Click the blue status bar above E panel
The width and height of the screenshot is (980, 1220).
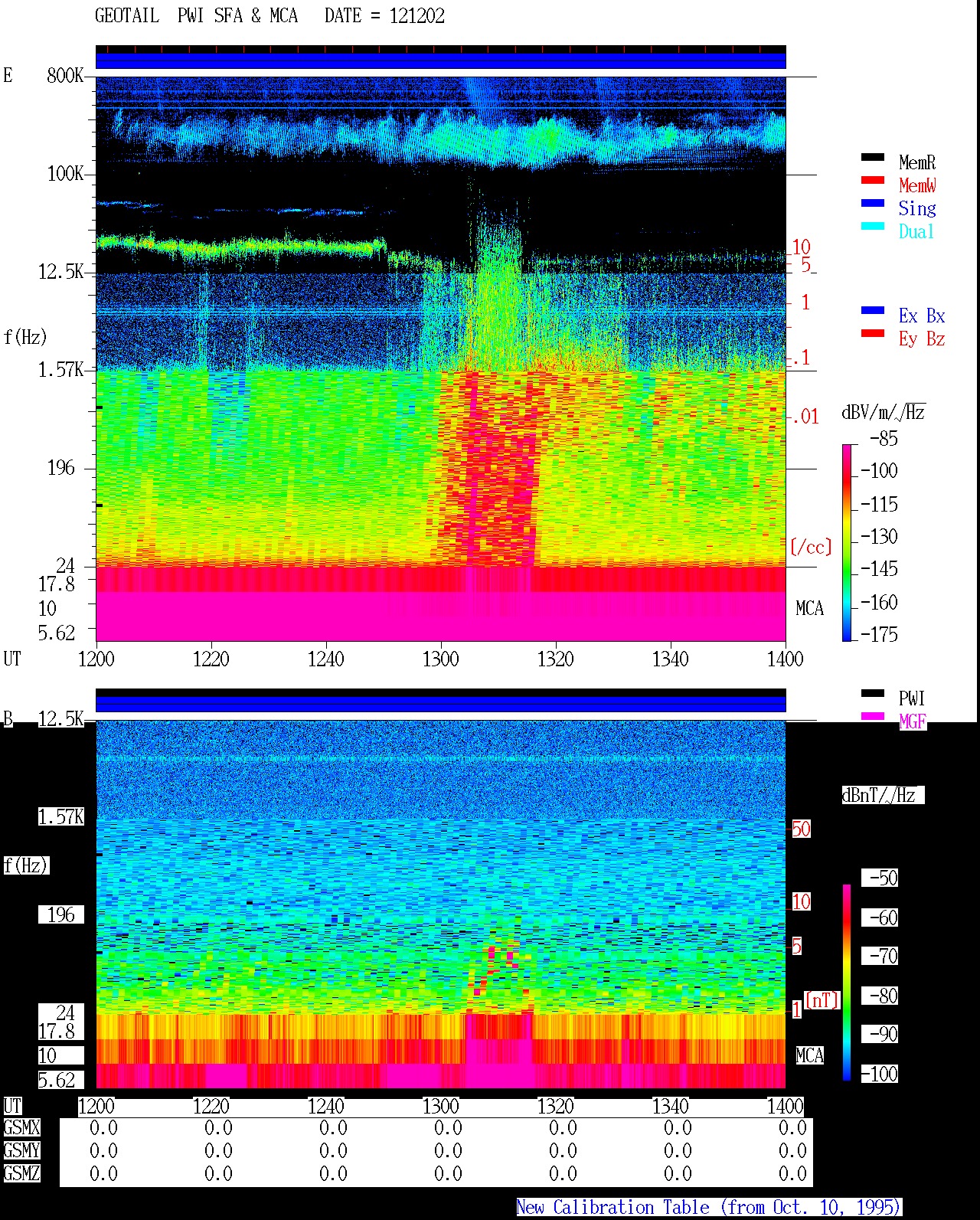440,60
